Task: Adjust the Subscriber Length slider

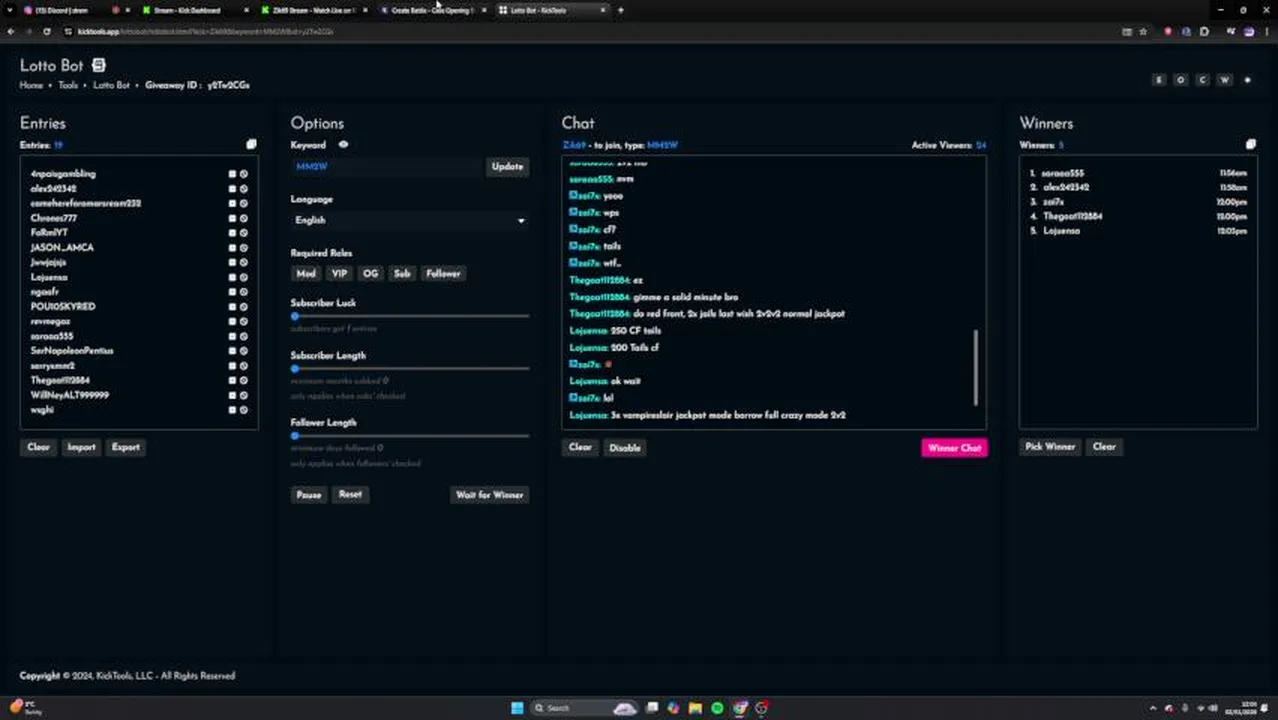Action: 410,368
